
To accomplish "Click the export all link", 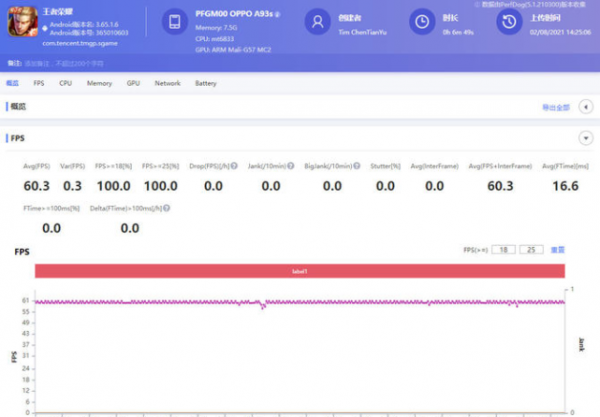I will (x=556, y=108).
